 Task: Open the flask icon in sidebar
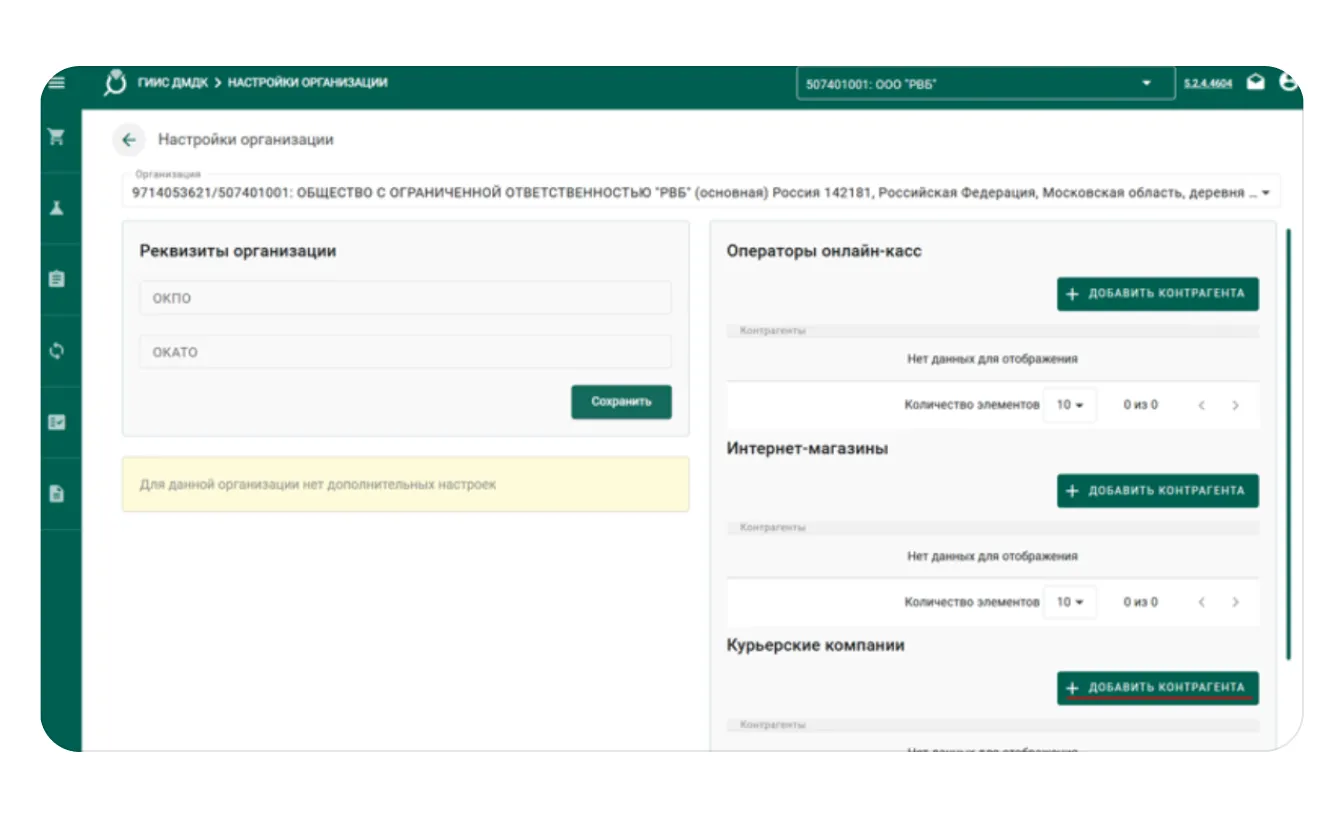(x=57, y=208)
